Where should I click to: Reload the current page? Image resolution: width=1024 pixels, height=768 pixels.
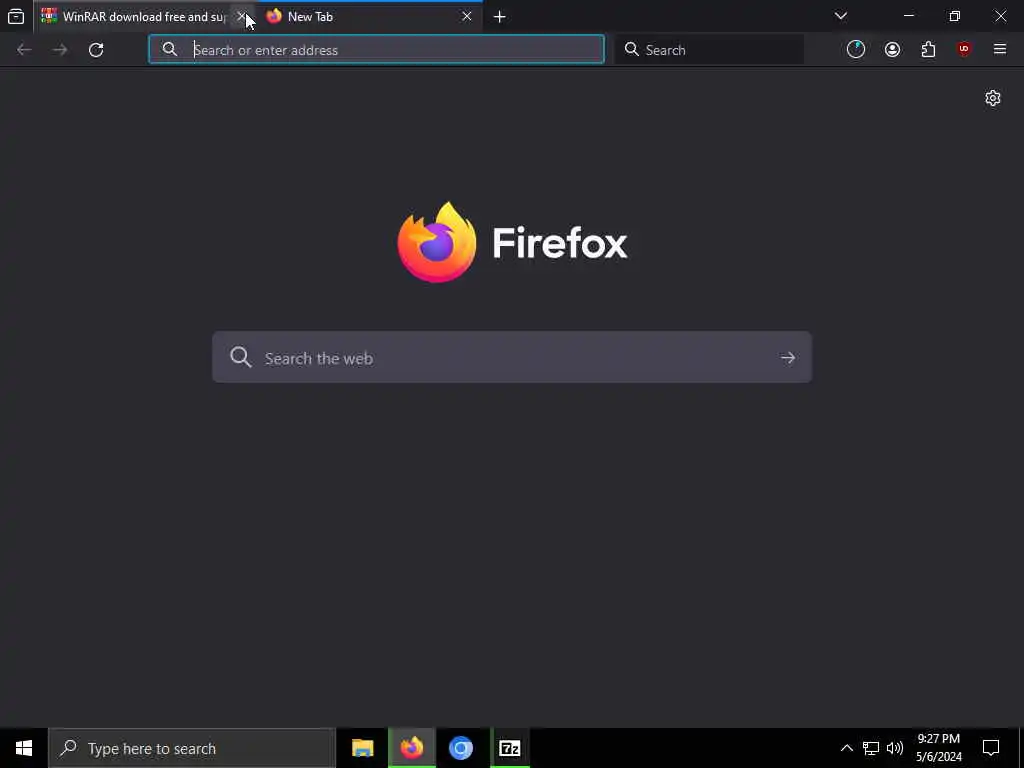pyautogui.click(x=96, y=50)
